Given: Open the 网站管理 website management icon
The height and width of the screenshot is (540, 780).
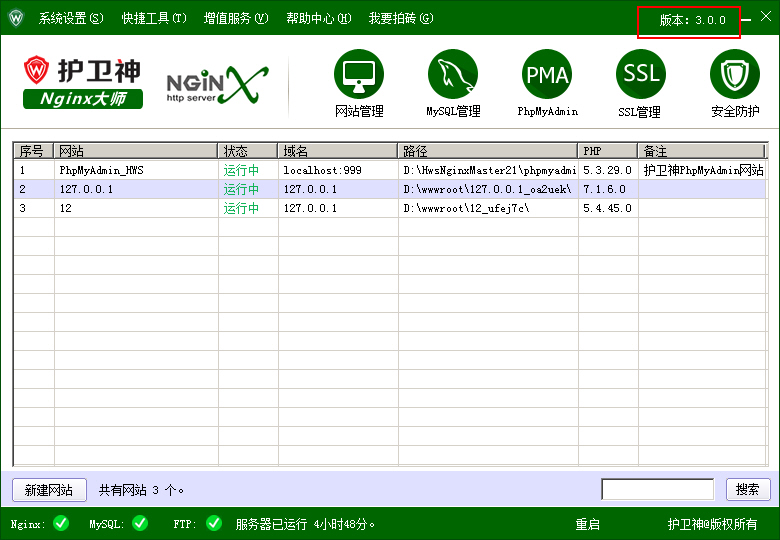Looking at the screenshot, I should click(359, 75).
